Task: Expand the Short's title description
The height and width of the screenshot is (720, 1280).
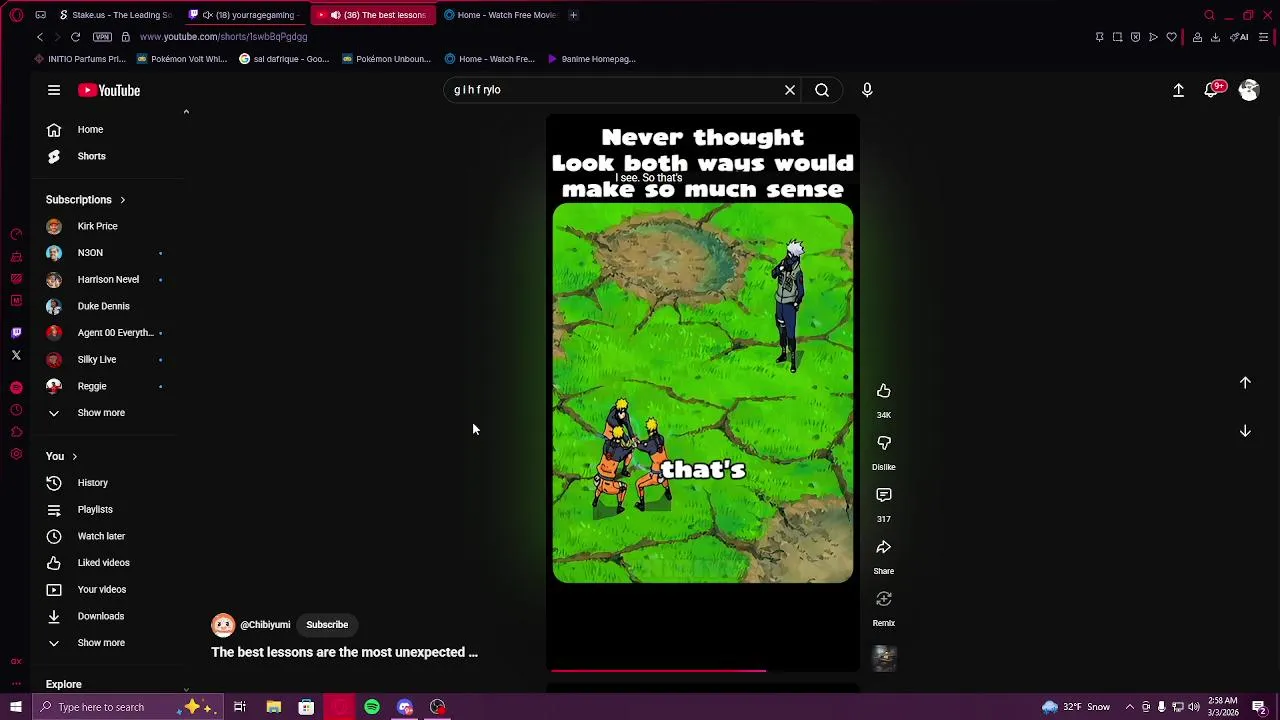Action: pos(344,652)
